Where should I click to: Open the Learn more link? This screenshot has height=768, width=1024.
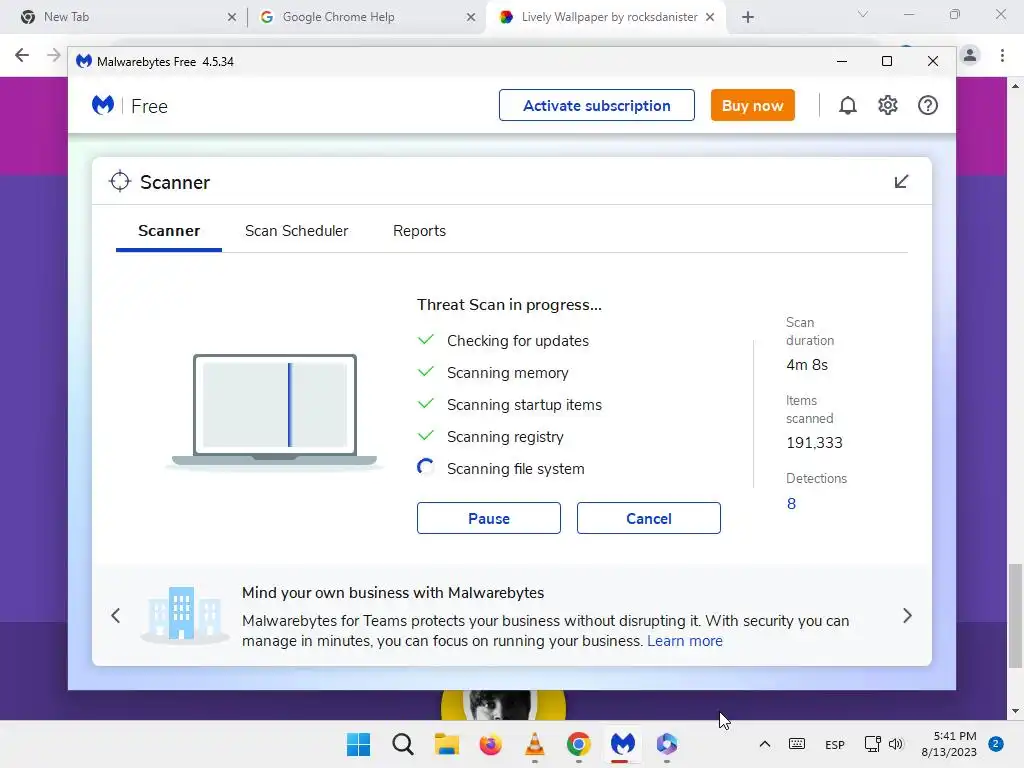click(684, 641)
